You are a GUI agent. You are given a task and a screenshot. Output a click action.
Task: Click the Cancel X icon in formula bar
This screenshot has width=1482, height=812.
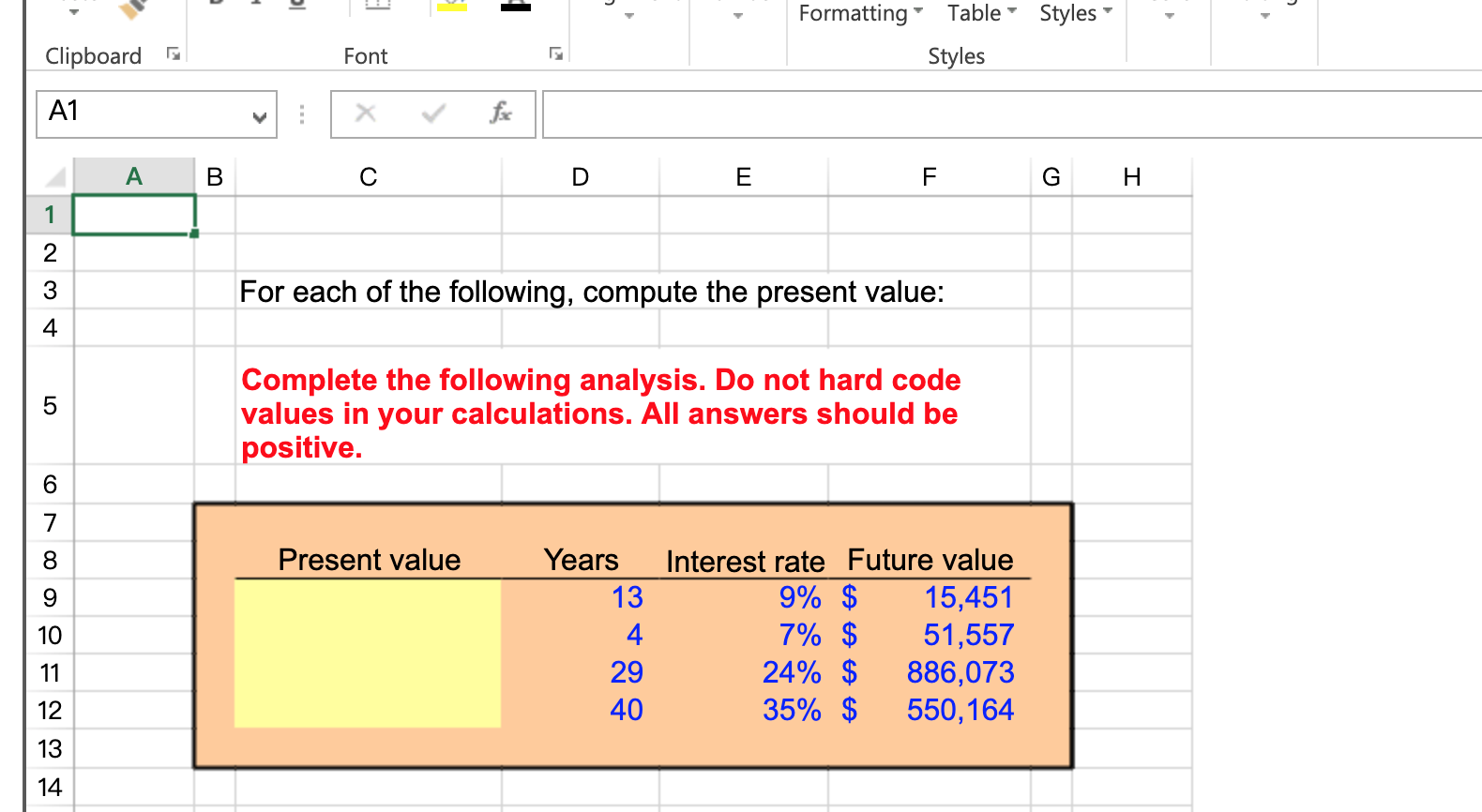tap(366, 113)
